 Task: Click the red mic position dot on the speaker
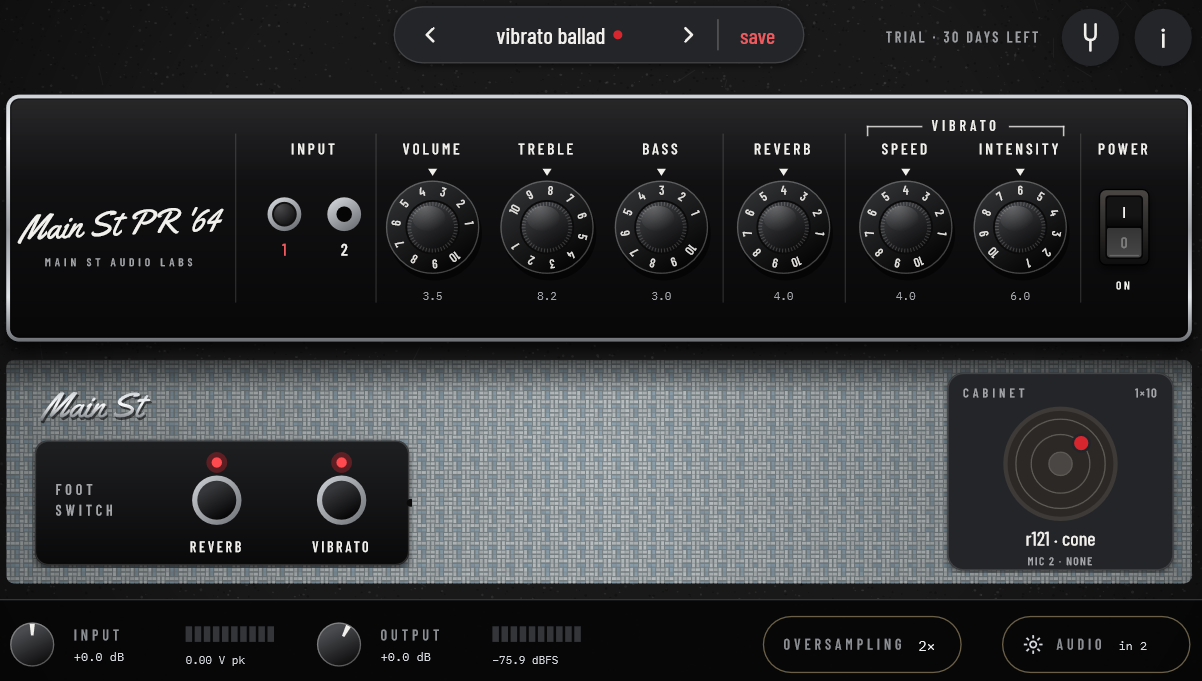point(1081,443)
